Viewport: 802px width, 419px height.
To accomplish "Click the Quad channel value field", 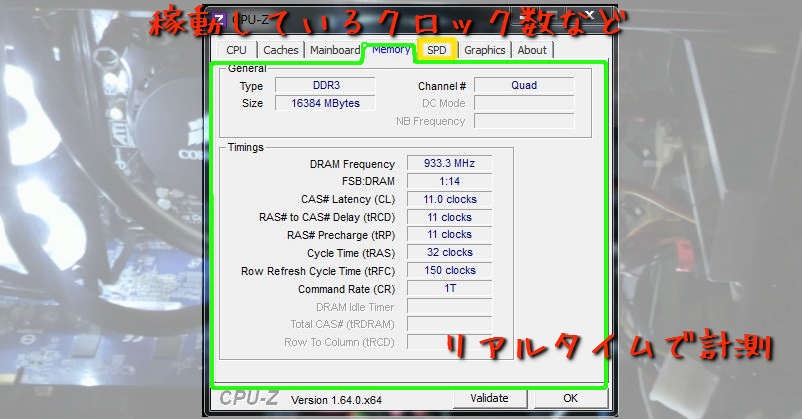I will click(524, 85).
